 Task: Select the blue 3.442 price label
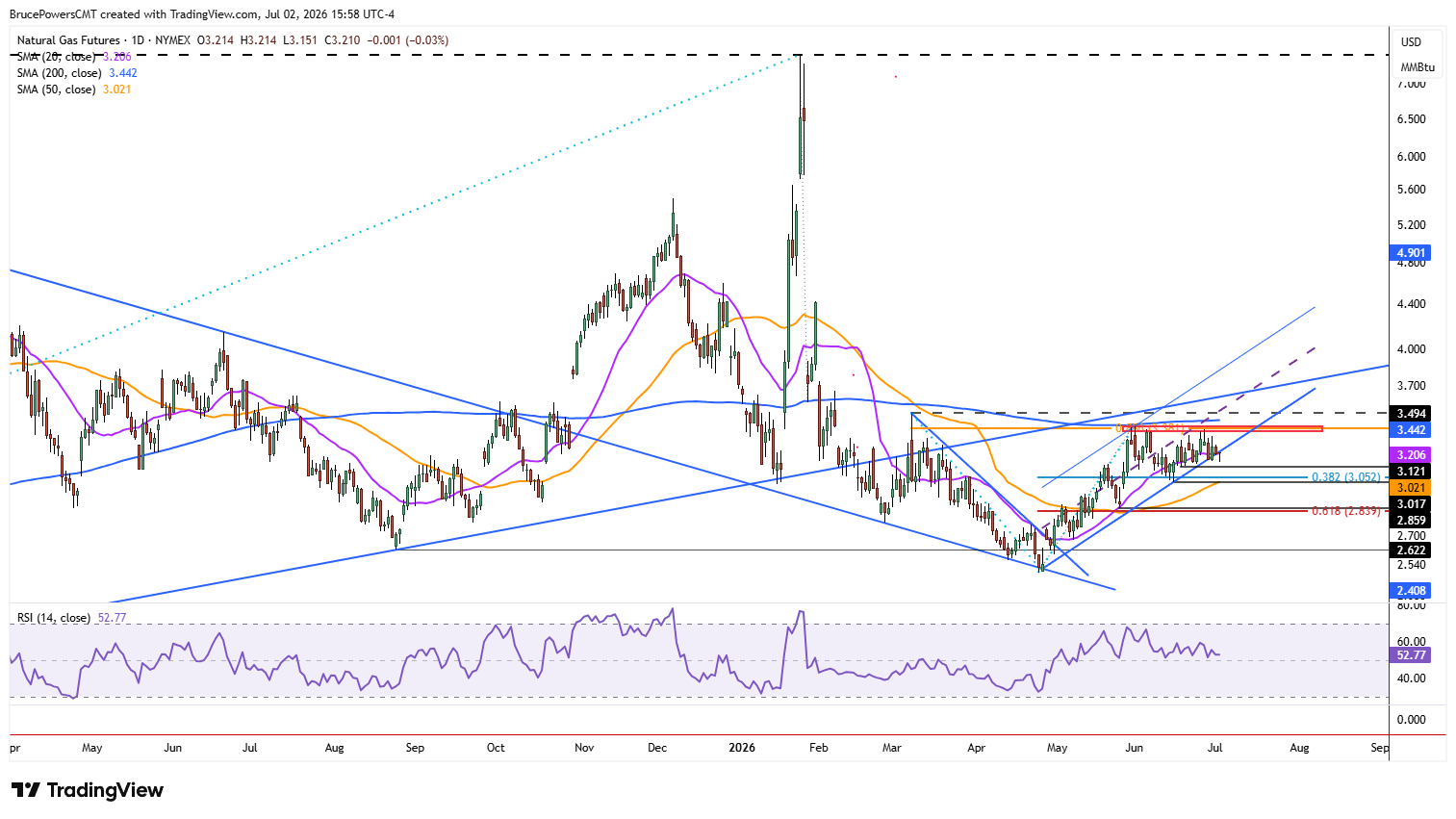tap(1411, 430)
